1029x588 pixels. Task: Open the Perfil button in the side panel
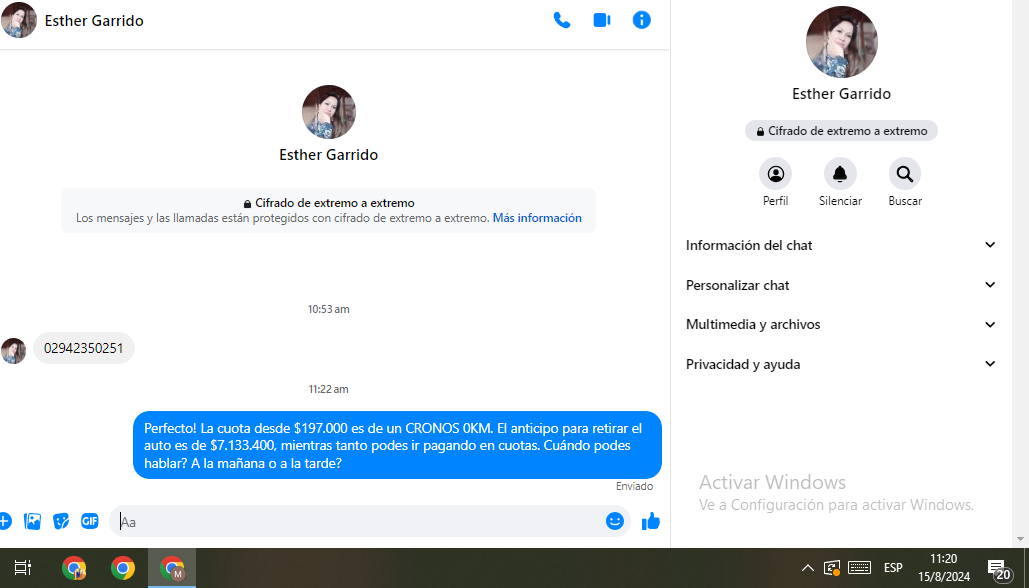click(775, 174)
